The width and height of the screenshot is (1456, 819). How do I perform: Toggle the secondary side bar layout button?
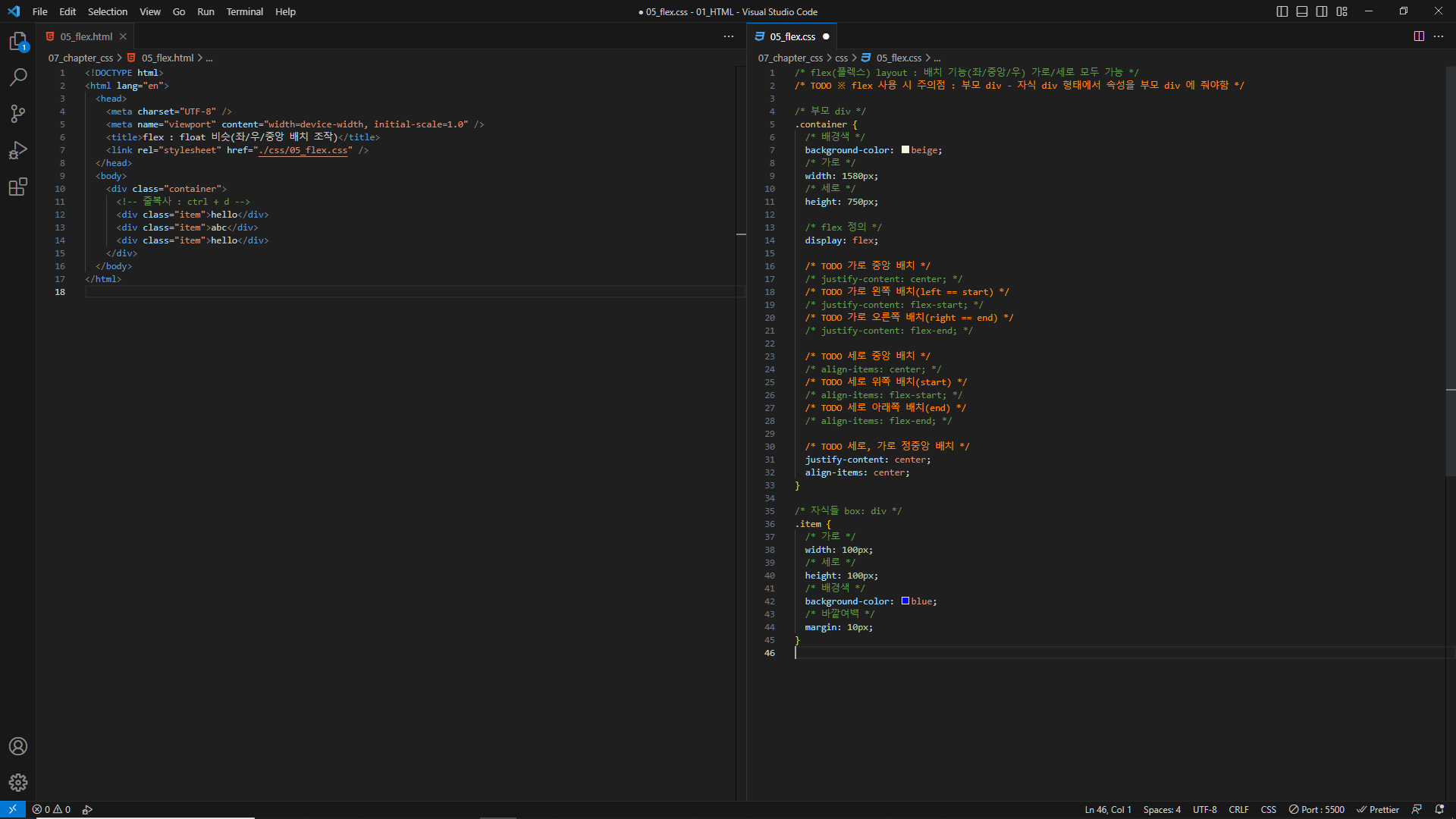point(1322,11)
